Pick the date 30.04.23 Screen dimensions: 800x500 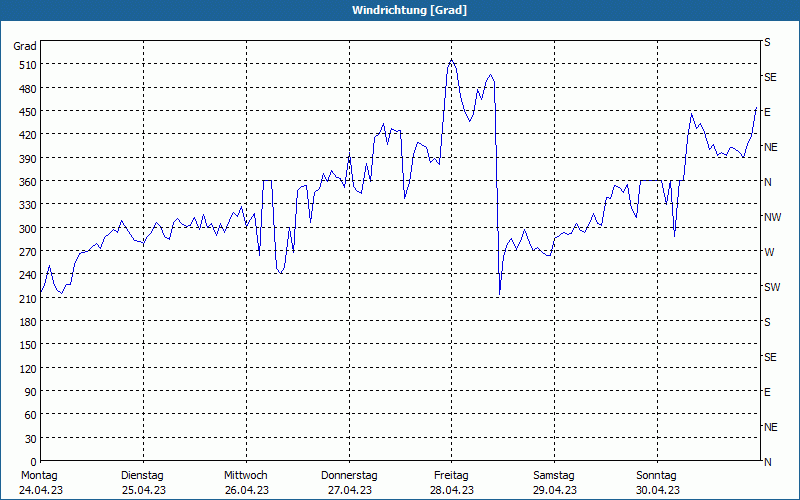point(658,491)
